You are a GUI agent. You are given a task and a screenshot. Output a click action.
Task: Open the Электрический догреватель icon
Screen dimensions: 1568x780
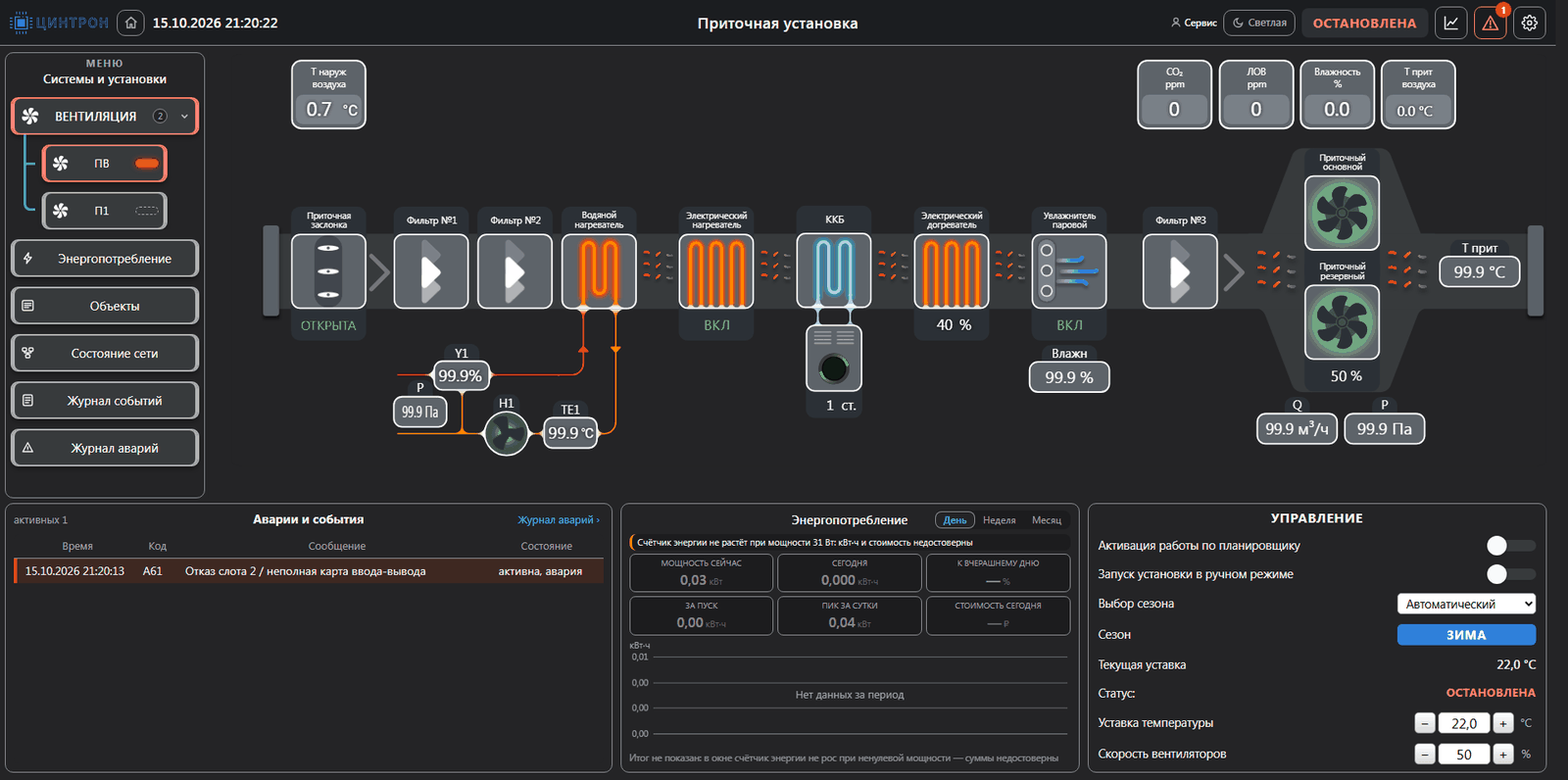coord(952,271)
